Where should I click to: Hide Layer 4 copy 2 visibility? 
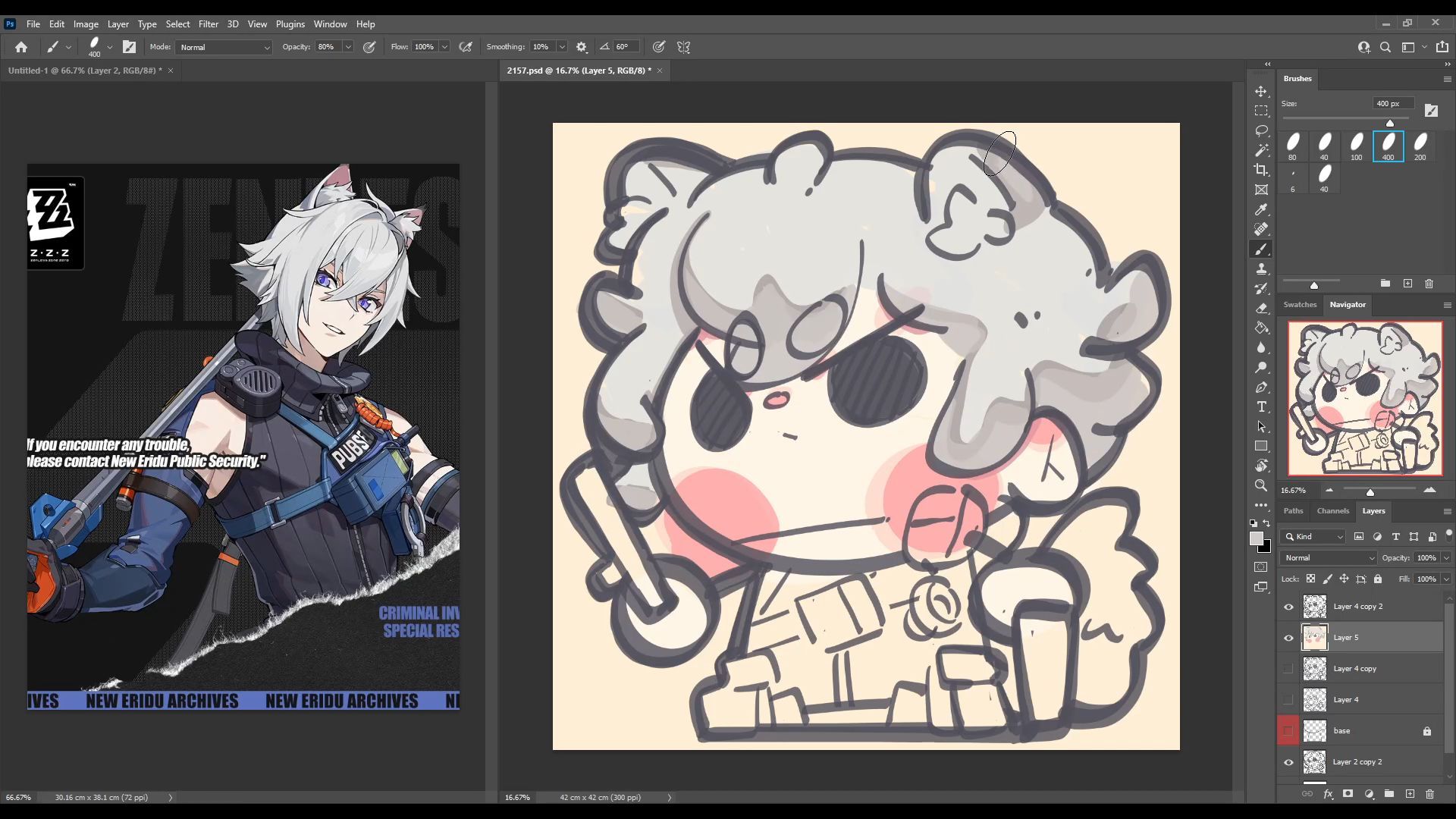pyautogui.click(x=1288, y=607)
